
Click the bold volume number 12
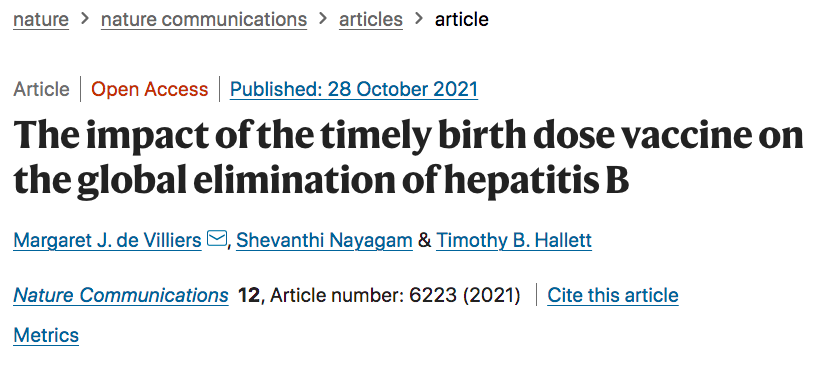(248, 295)
